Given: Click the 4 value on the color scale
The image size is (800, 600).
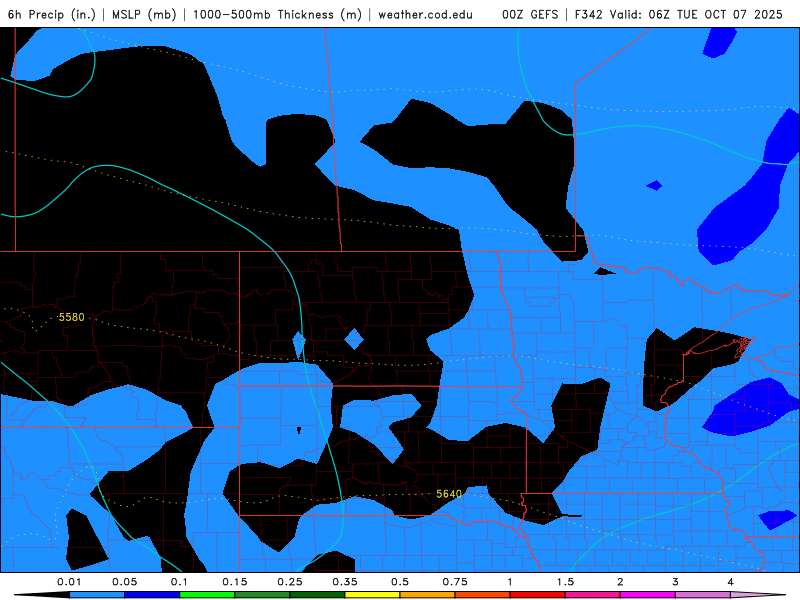Looking at the screenshot, I should pos(731,582).
